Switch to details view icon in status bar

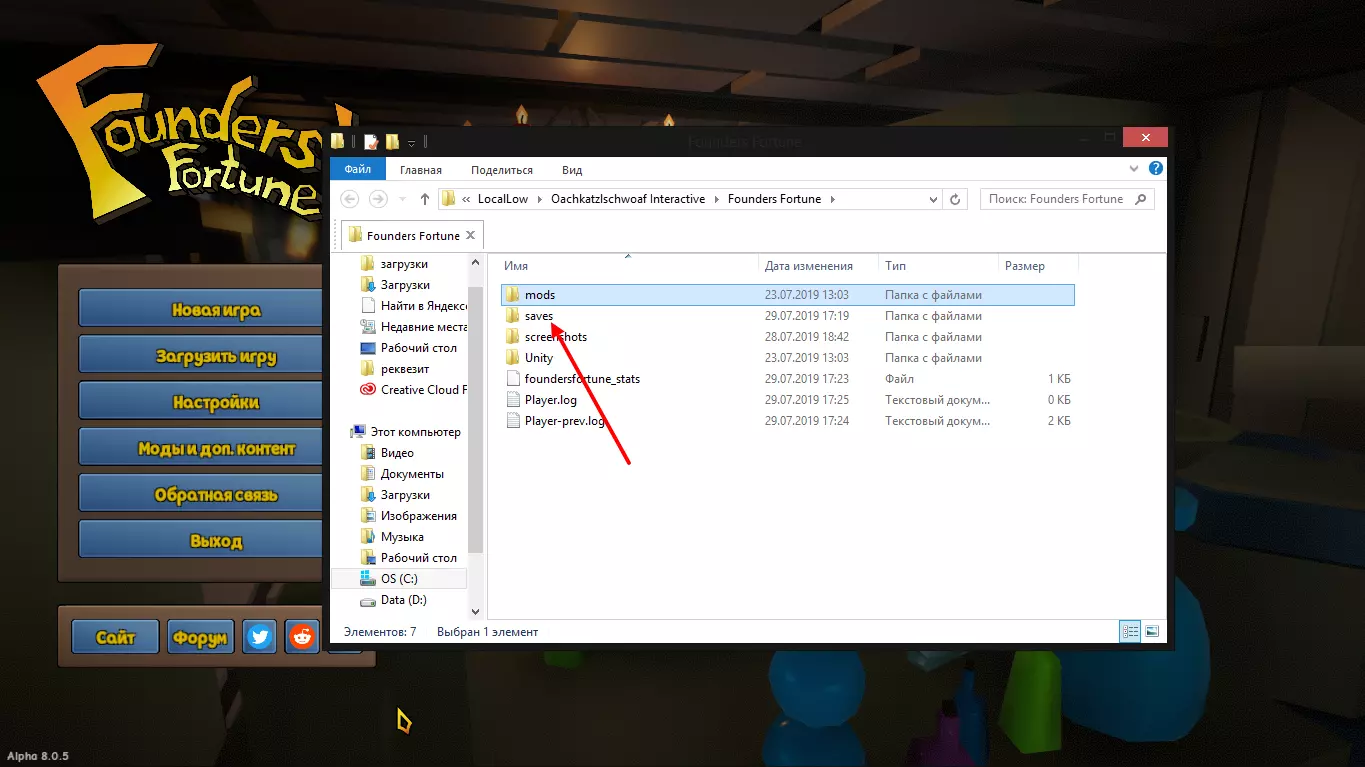1130,632
